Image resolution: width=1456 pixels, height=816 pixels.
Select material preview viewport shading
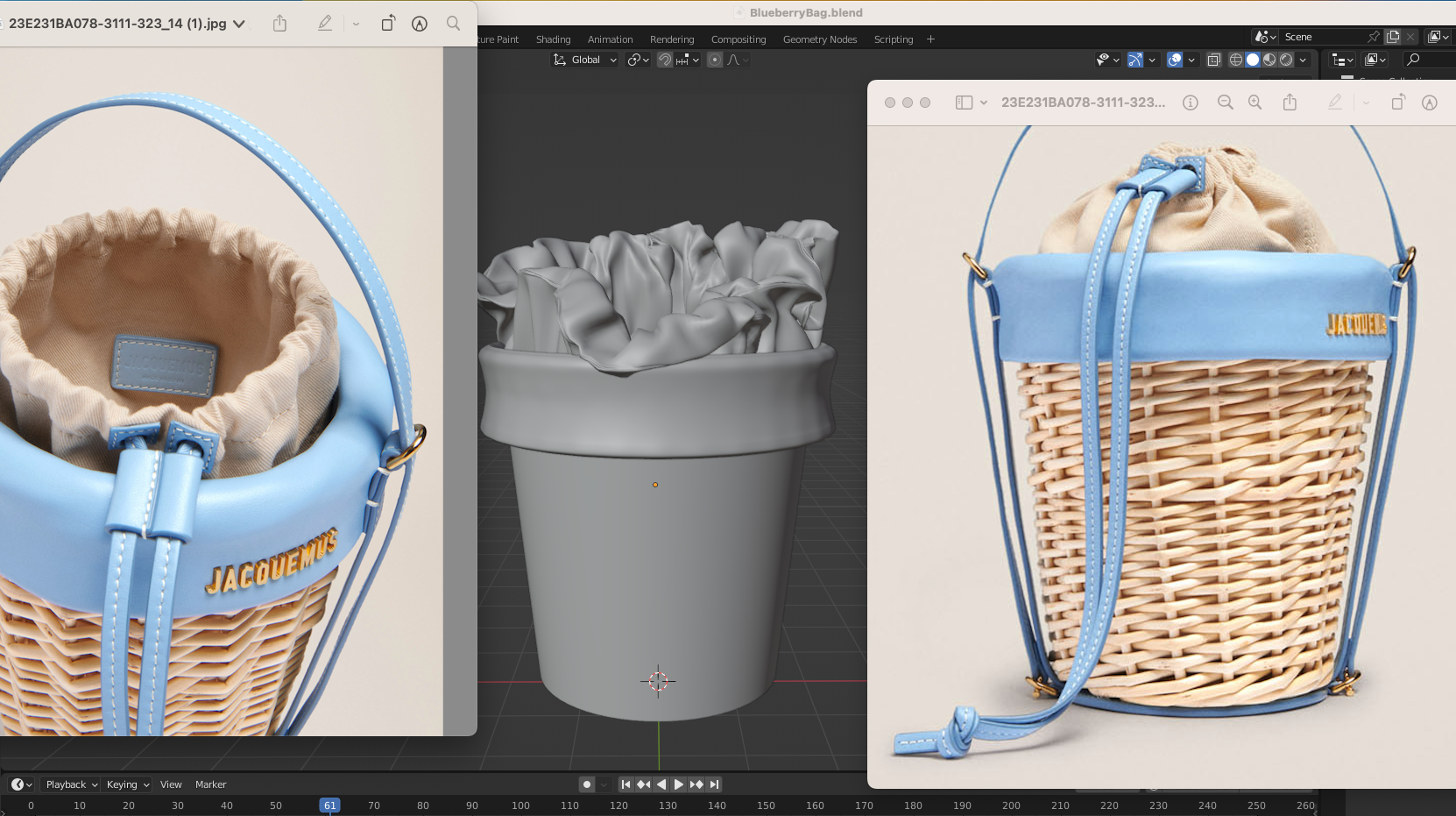pos(1269,60)
